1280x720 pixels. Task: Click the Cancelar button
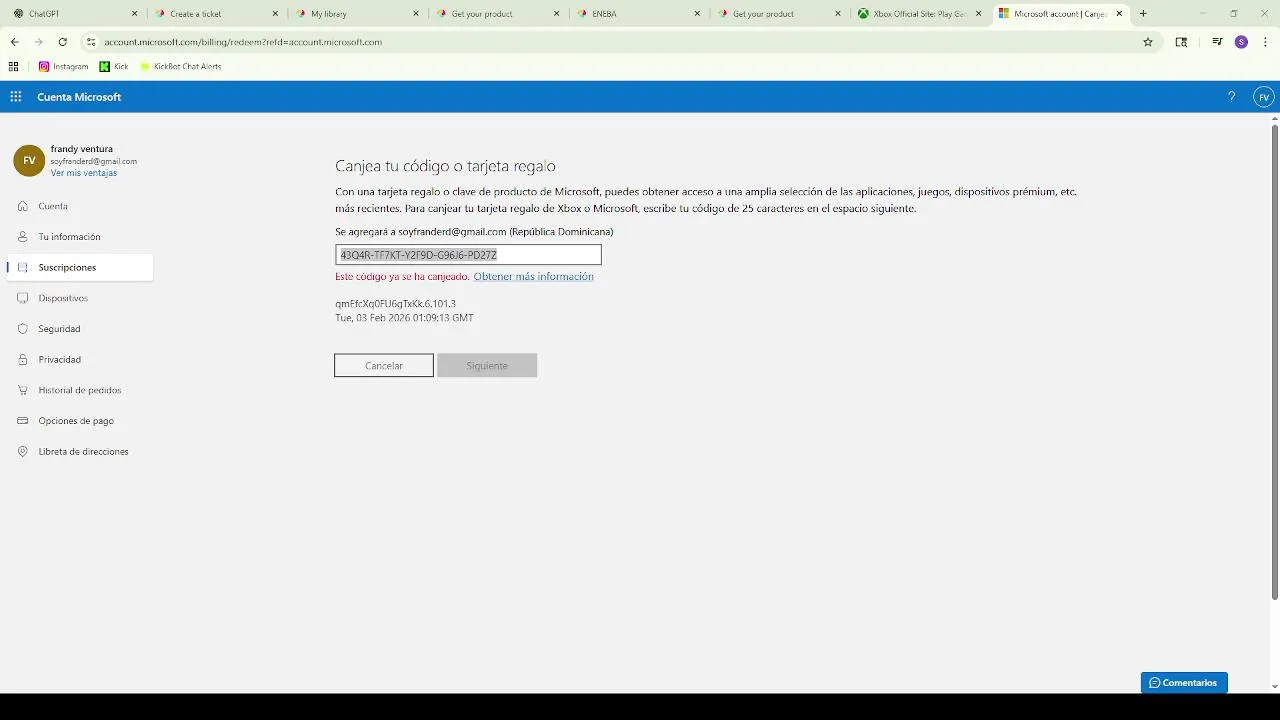384,365
